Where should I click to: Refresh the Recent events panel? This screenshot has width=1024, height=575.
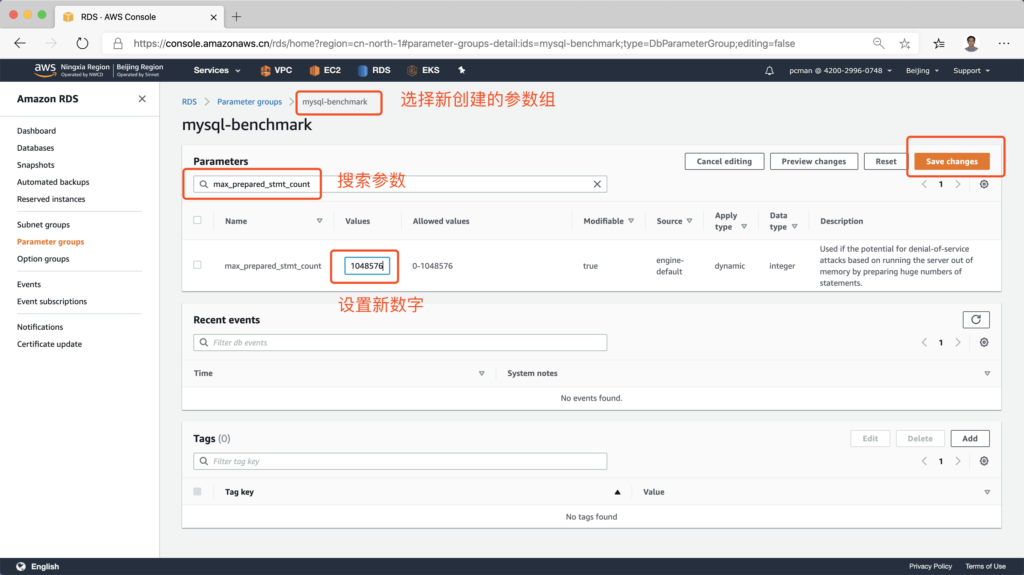click(975, 320)
